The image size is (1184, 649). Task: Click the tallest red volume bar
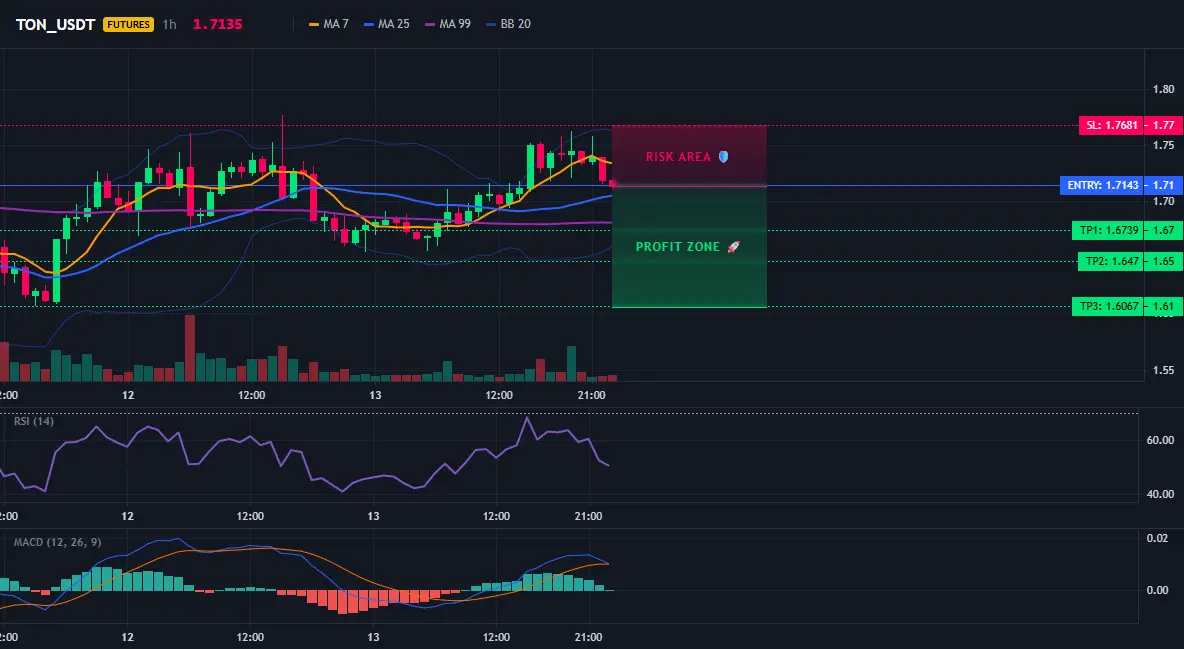[190, 348]
